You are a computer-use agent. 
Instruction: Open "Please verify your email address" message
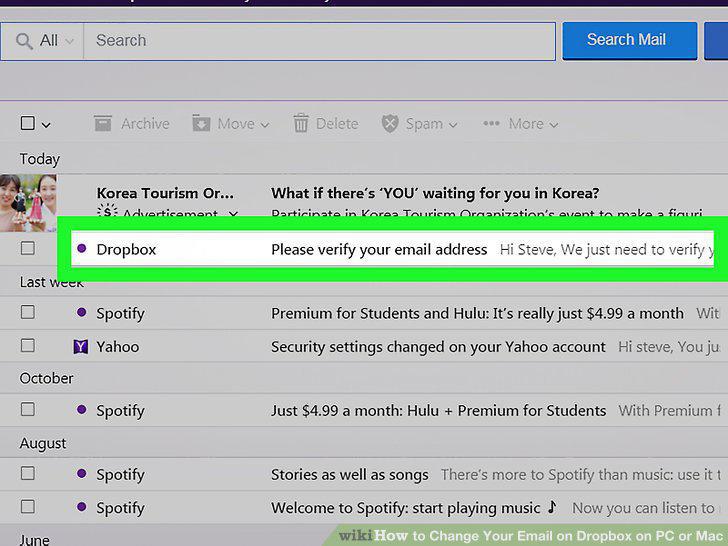pos(379,250)
